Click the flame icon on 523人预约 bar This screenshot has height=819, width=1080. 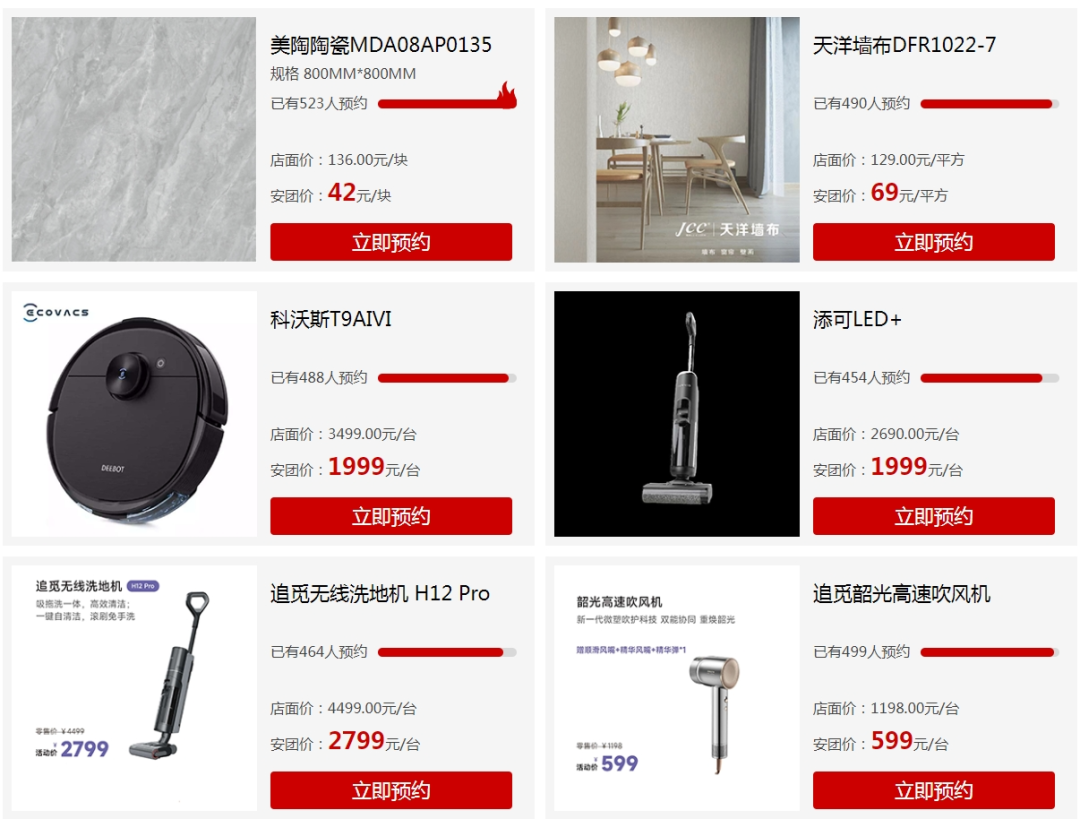point(506,95)
